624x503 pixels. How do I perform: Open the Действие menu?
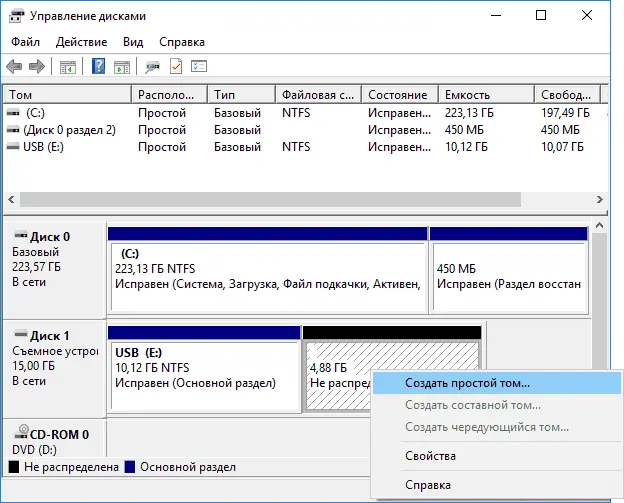82,42
